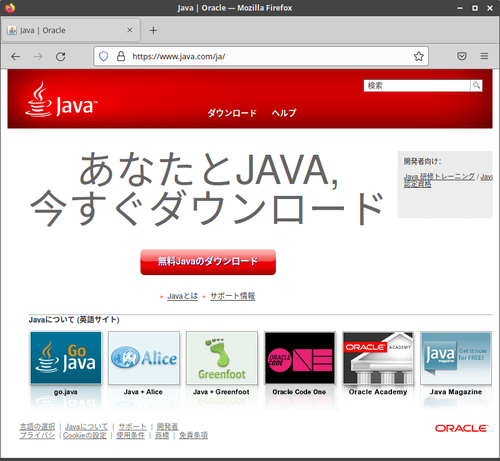Viewport: 500px width, 461px height.
Task: Close the Java | Oracle tab
Action: pyautogui.click(x=130, y=30)
